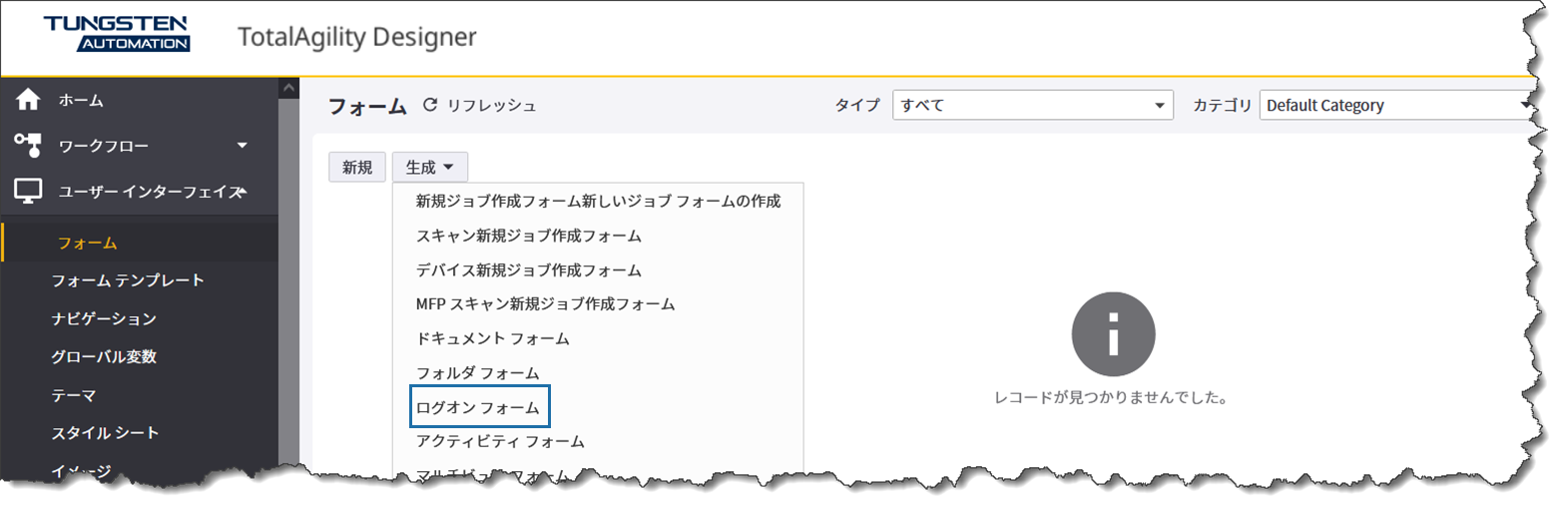Select アクティビティ フォーム menu item
Viewport: 1568px width, 512px height.
point(500,441)
